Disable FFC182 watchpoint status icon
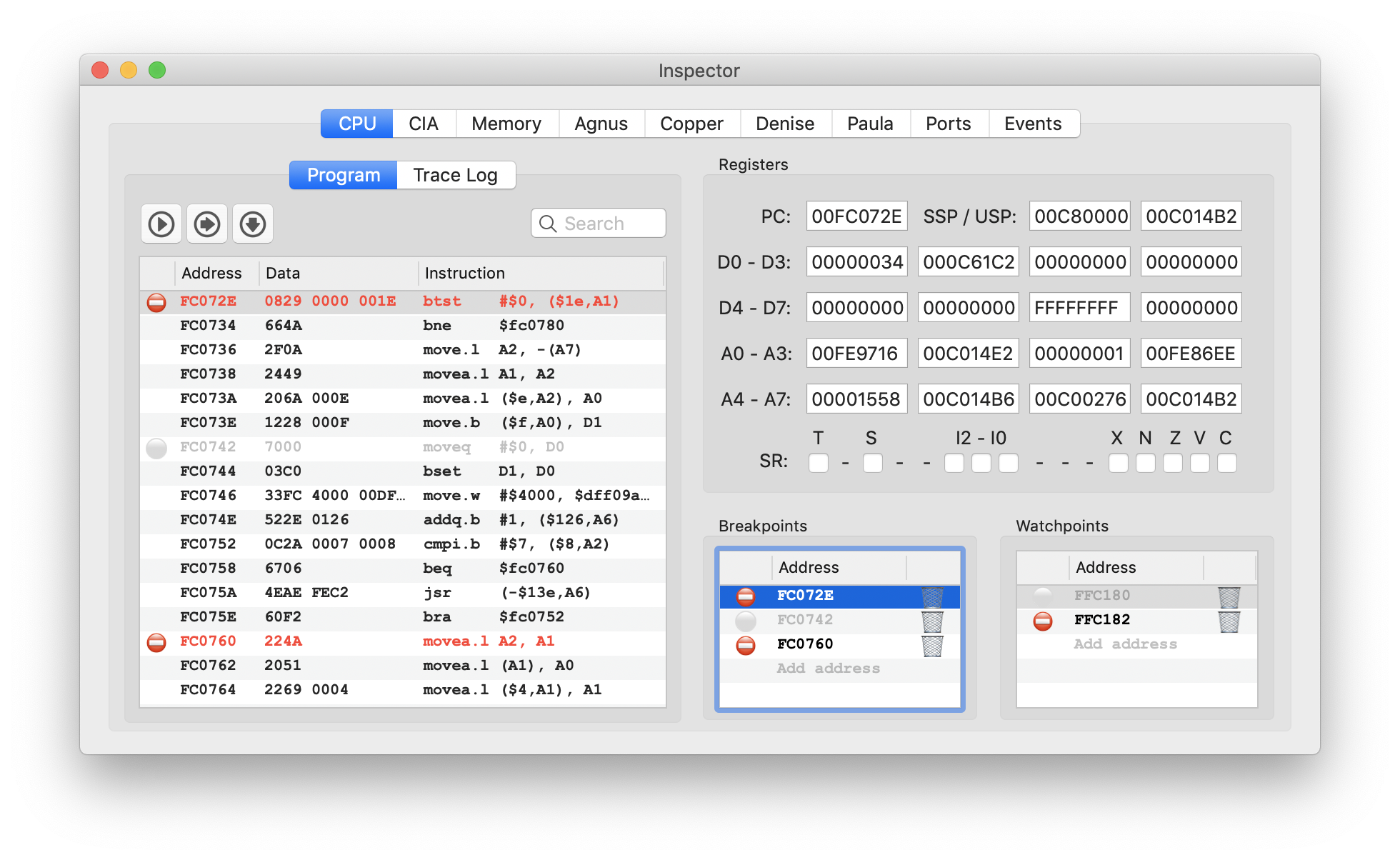This screenshot has width=1400, height=860. click(1043, 621)
